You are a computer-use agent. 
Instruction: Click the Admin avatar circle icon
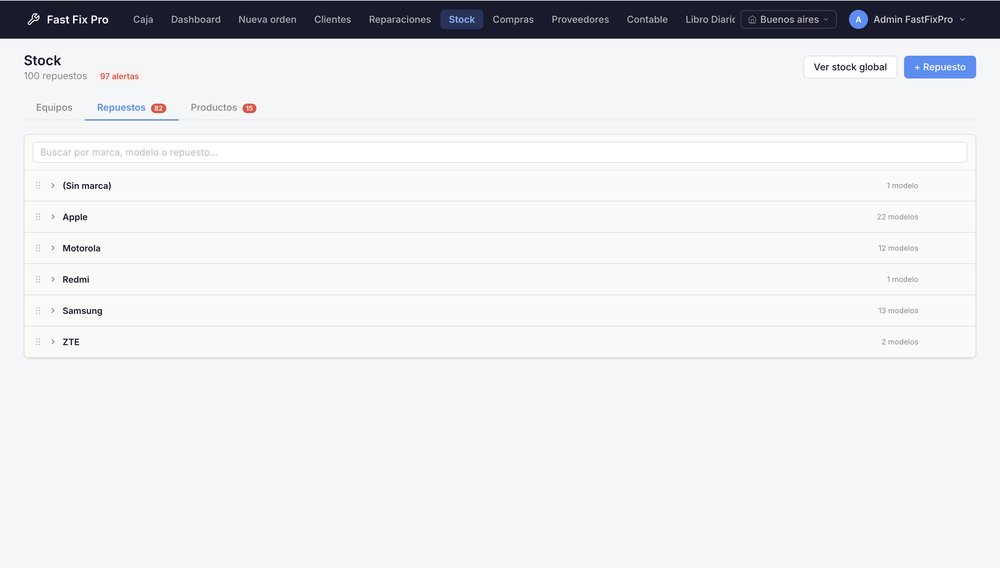pos(858,19)
